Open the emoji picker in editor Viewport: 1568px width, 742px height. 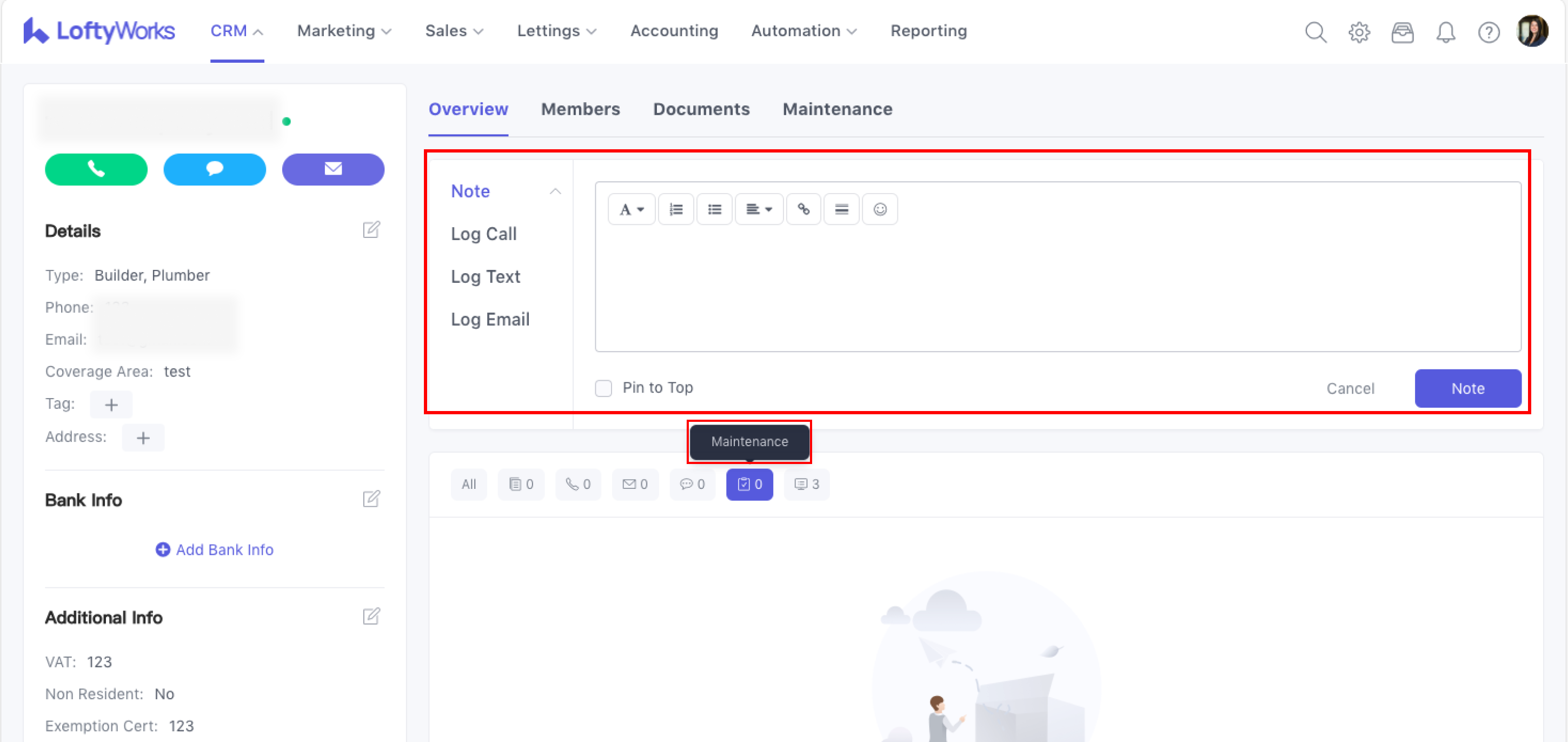tap(880, 209)
